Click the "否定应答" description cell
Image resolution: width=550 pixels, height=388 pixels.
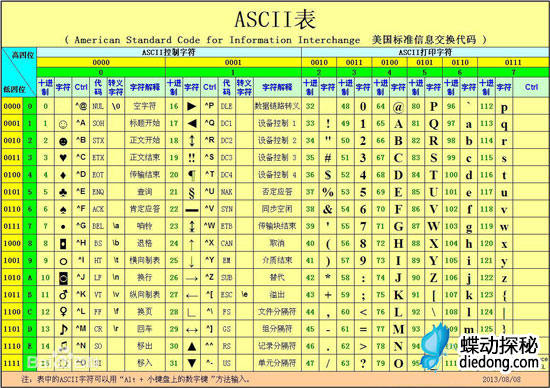tap(277, 192)
